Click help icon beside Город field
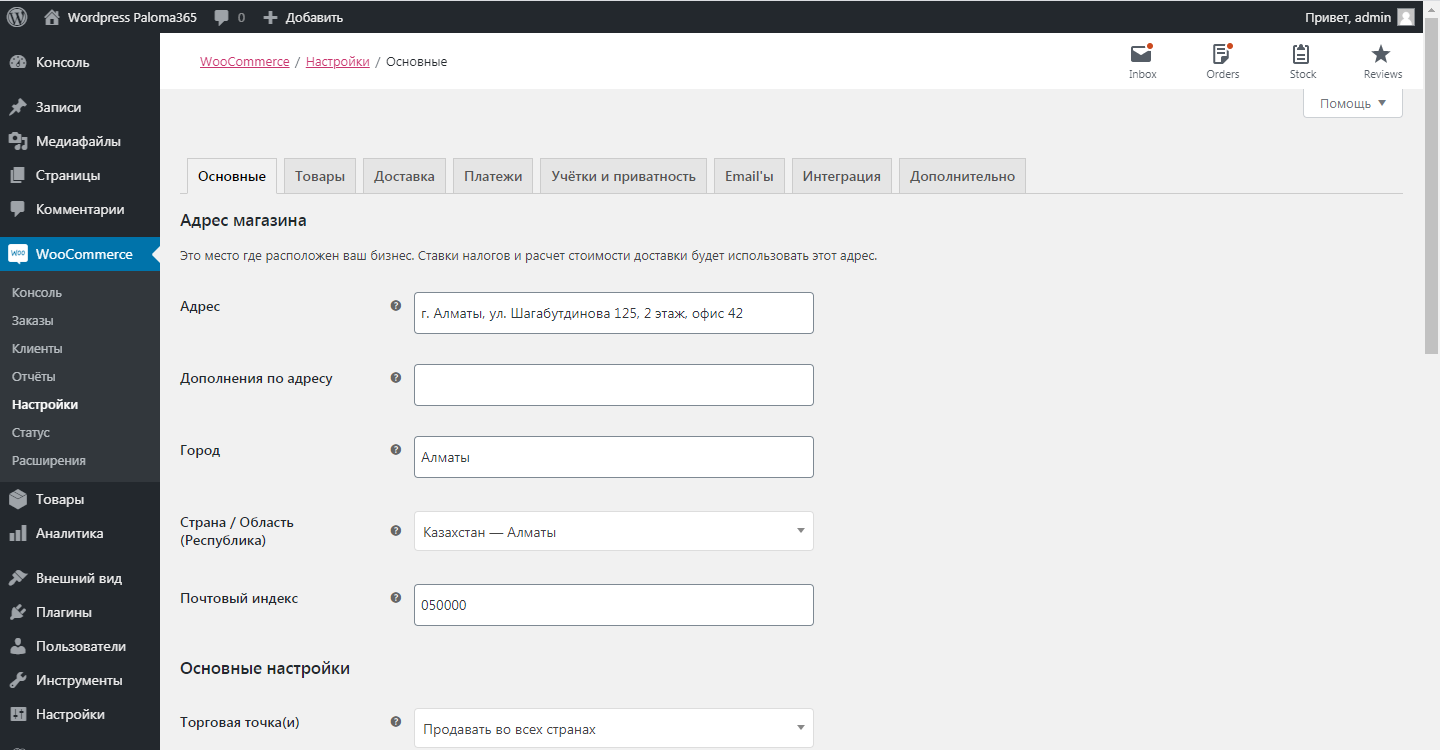The width and height of the screenshot is (1440, 750). pyautogui.click(x=396, y=450)
